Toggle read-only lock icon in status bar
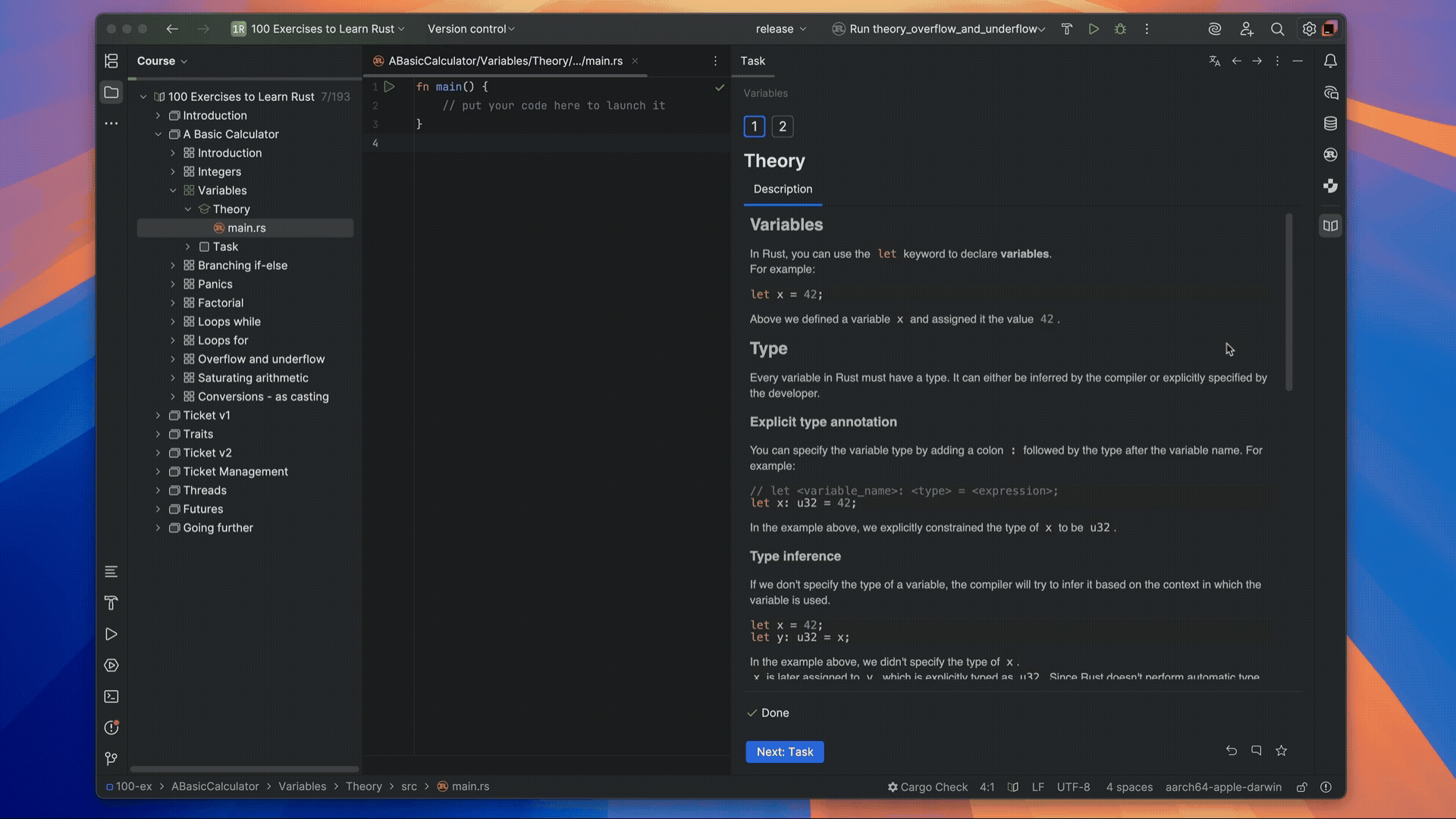The width and height of the screenshot is (1456, 819). 1301,787
